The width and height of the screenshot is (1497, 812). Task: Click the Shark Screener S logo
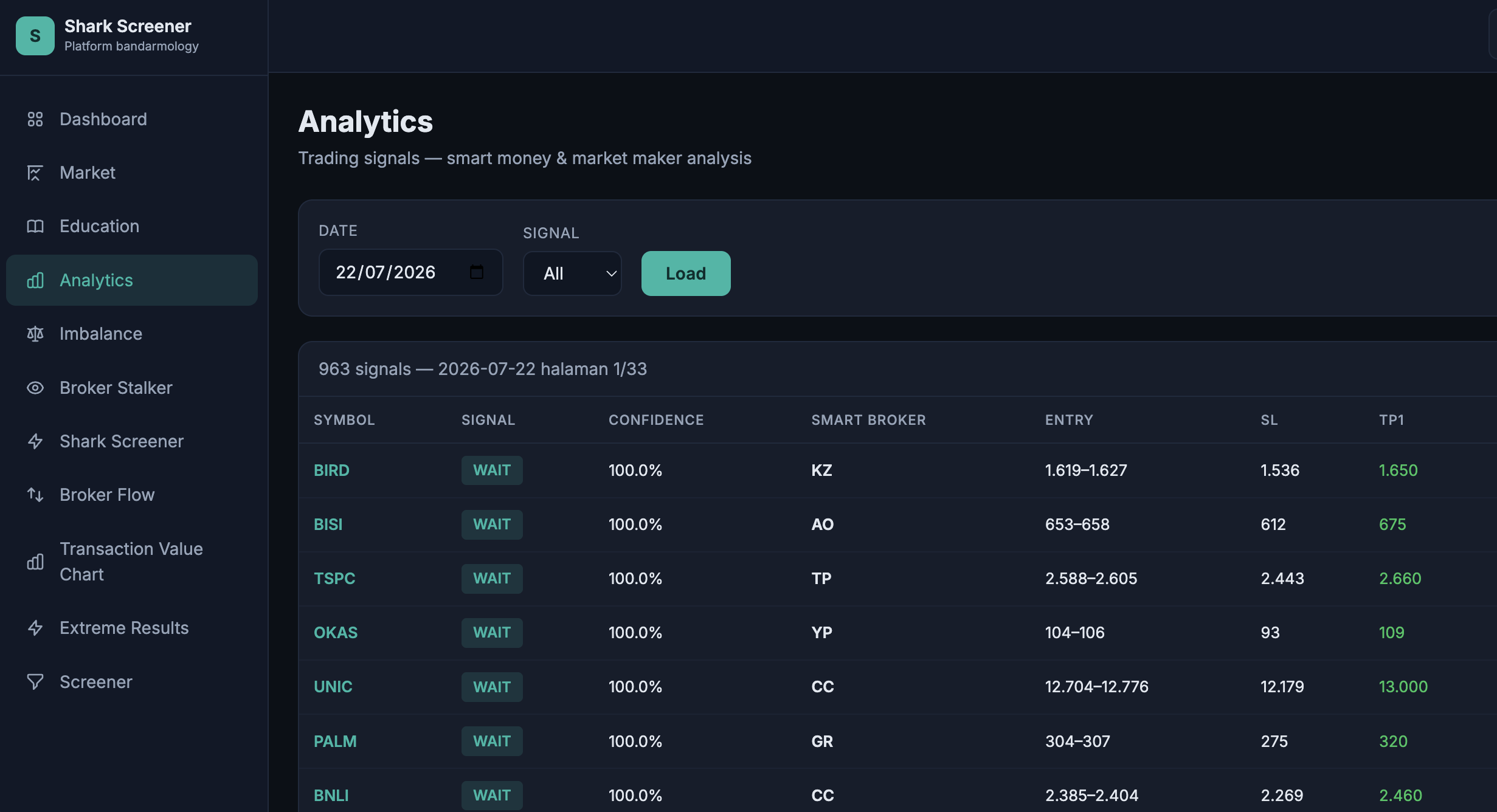coord(35,36)
